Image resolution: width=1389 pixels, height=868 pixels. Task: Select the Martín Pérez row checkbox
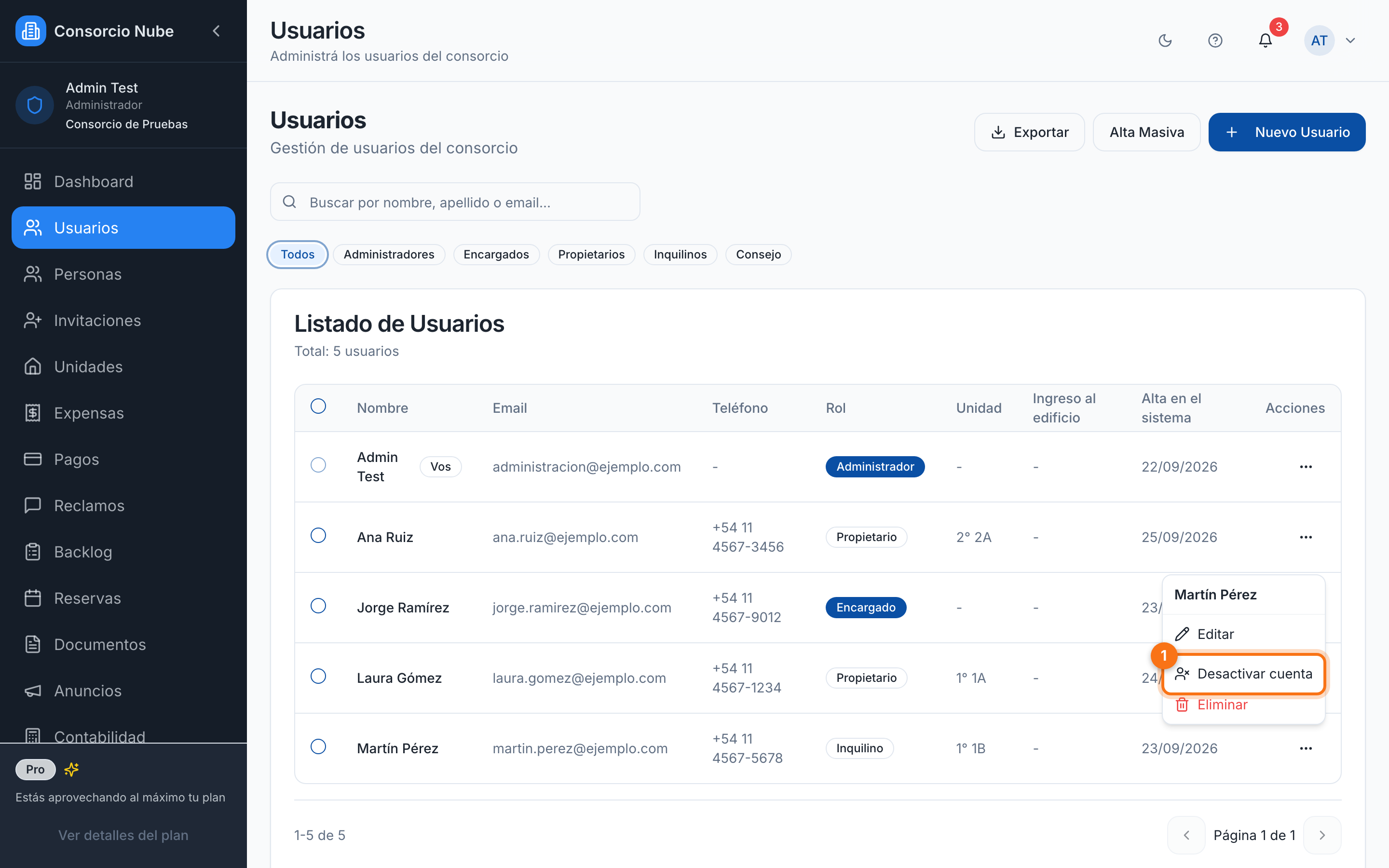pyautogui.click(x=318, y=747)
